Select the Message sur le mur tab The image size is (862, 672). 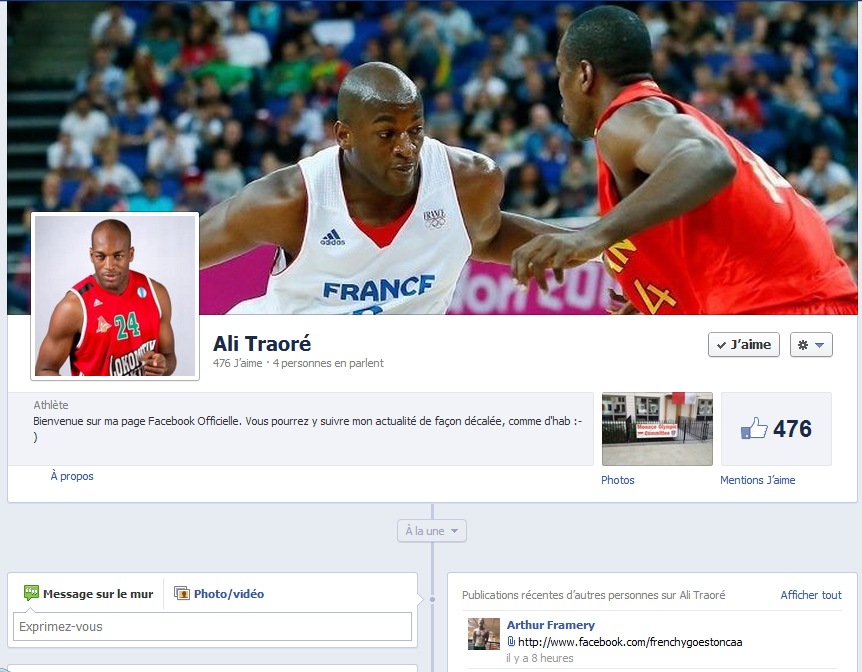coord(97,594)
